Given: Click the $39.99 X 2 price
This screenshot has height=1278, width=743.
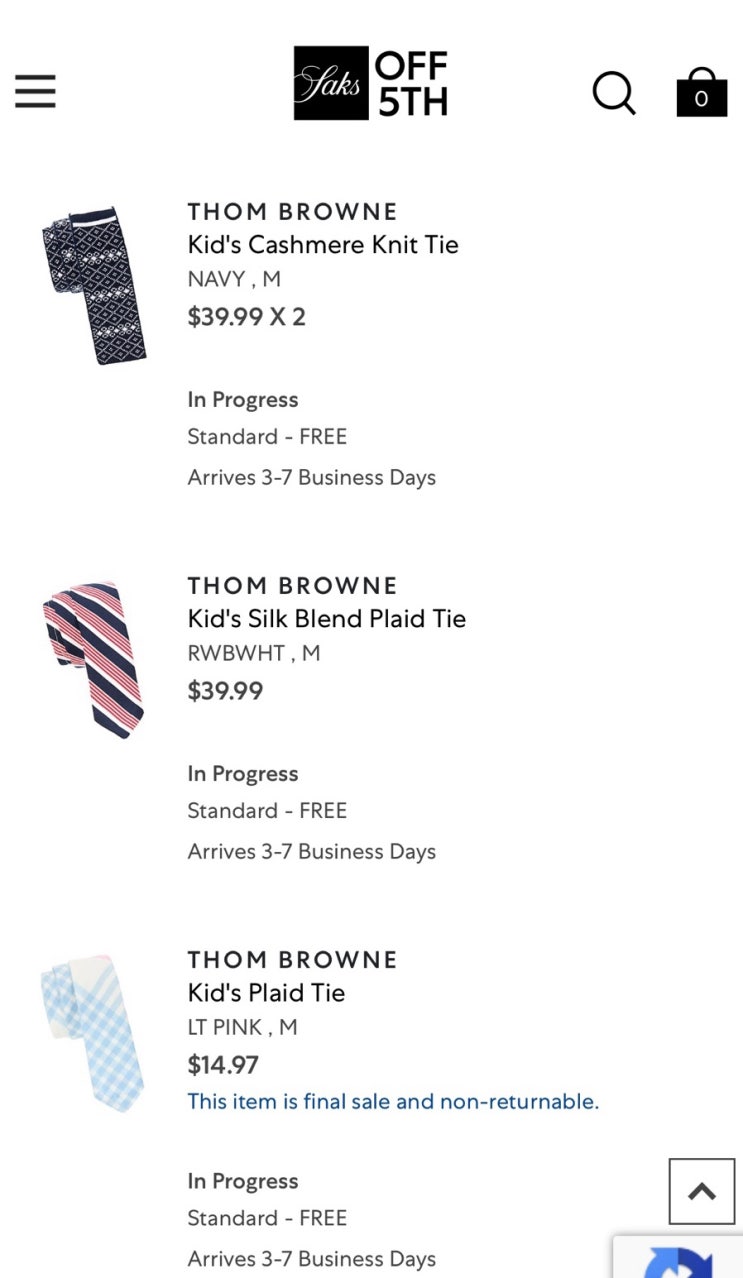Looking at the screenshot, I should pyautogui.click(x=247, y=317).
